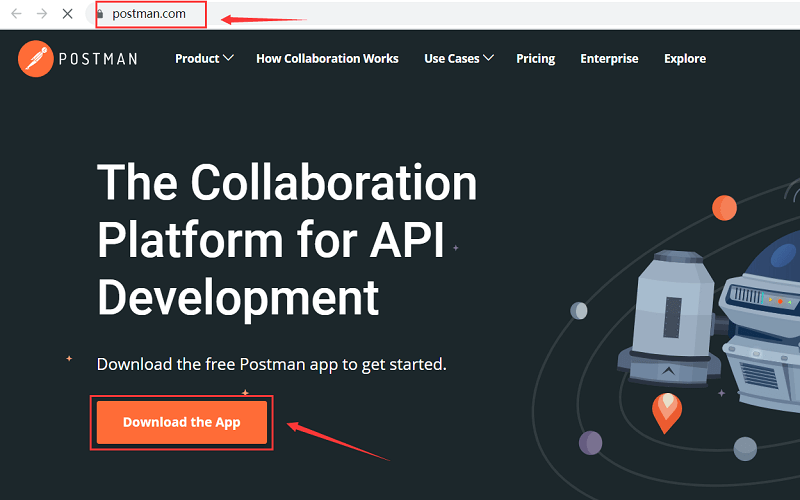Open the Pricing page
Image resolution: width=800 pixels, height=500 pixels.
point(535,59)
